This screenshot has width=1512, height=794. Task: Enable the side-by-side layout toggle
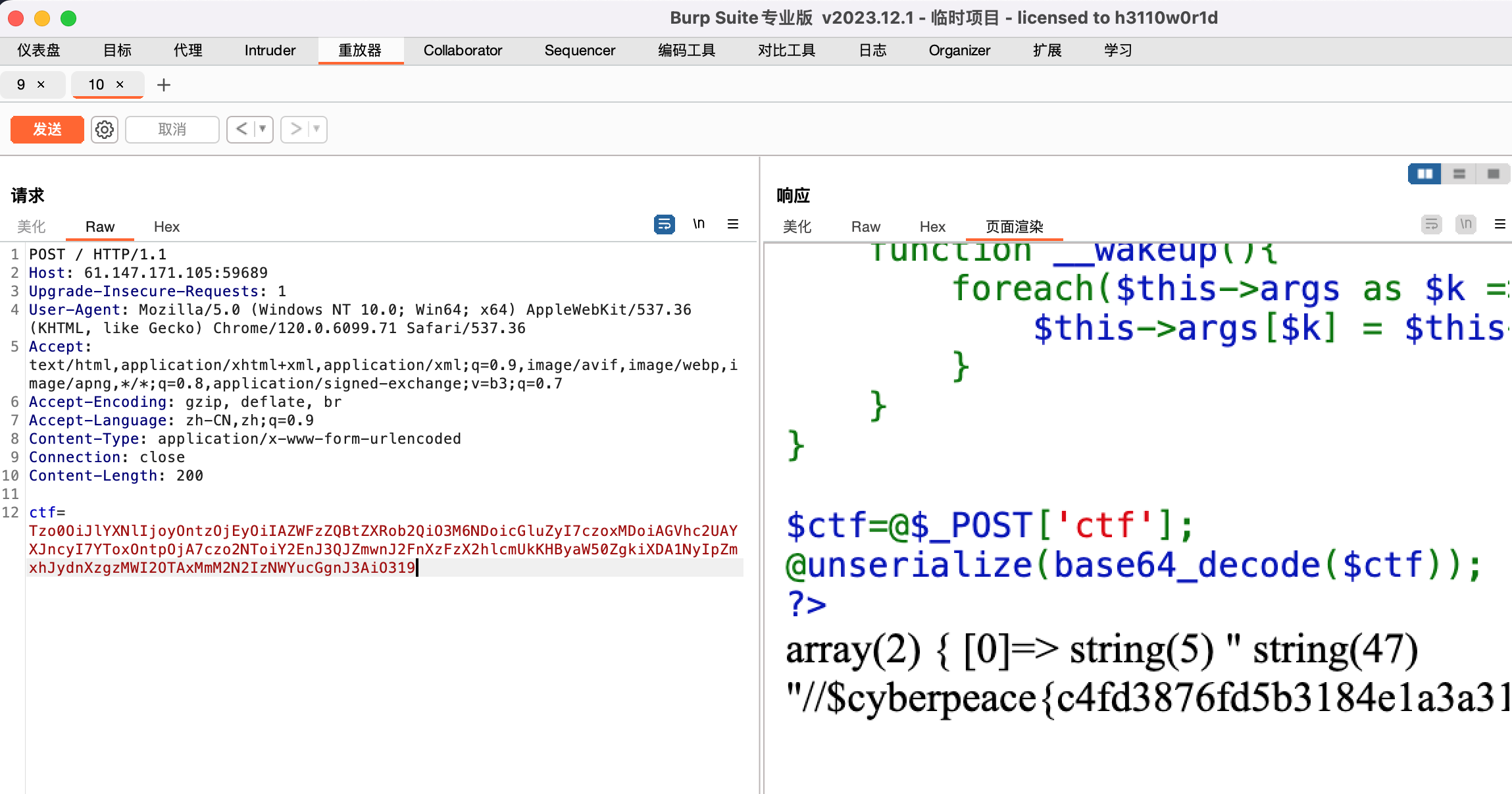coord(1424,173)
